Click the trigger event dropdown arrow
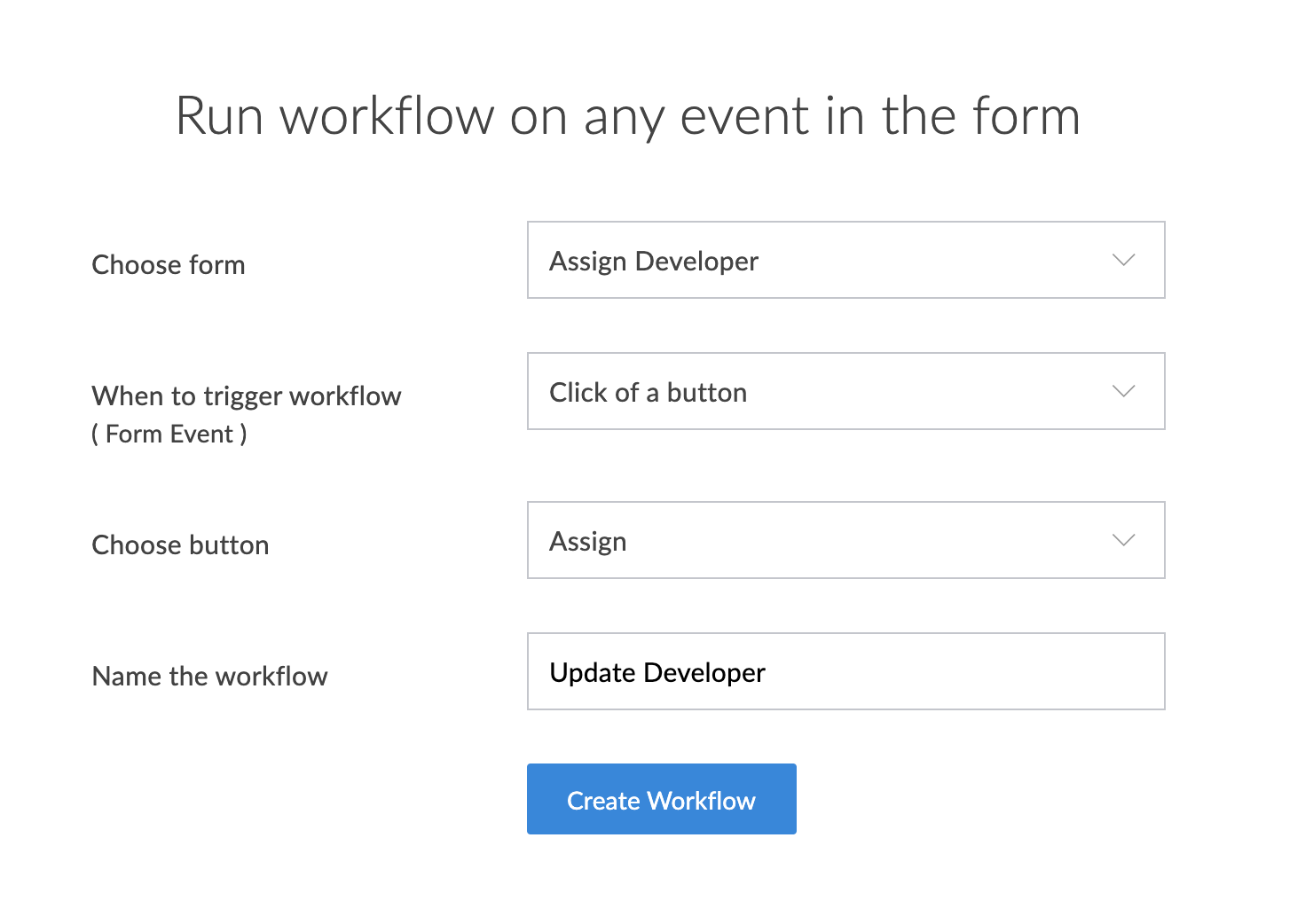 [1123, 392]
